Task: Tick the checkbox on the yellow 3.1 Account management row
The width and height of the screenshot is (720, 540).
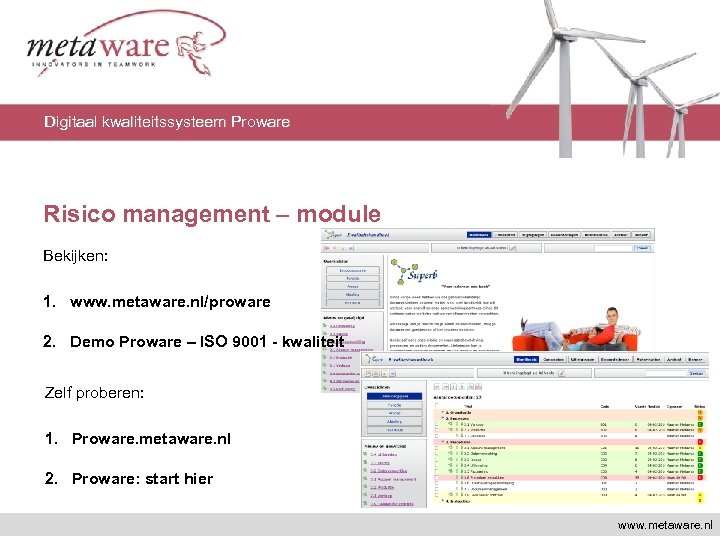Action: (437, 448)
